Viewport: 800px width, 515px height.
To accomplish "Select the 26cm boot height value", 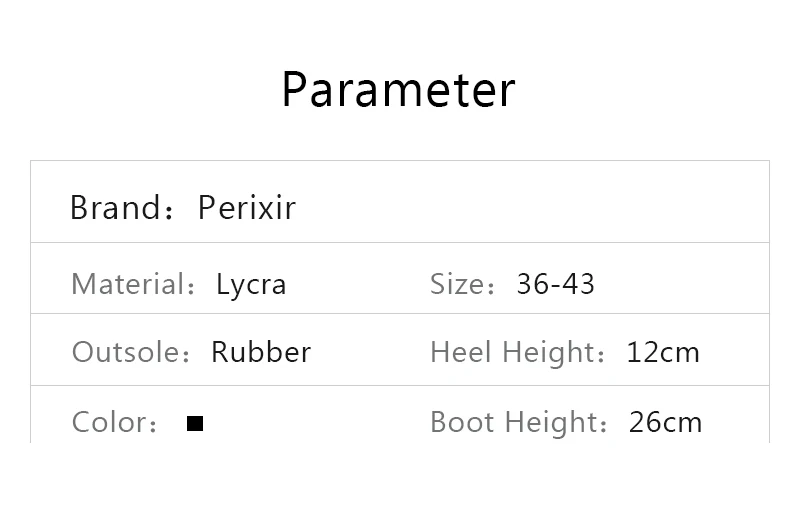I will coord(665,422).
